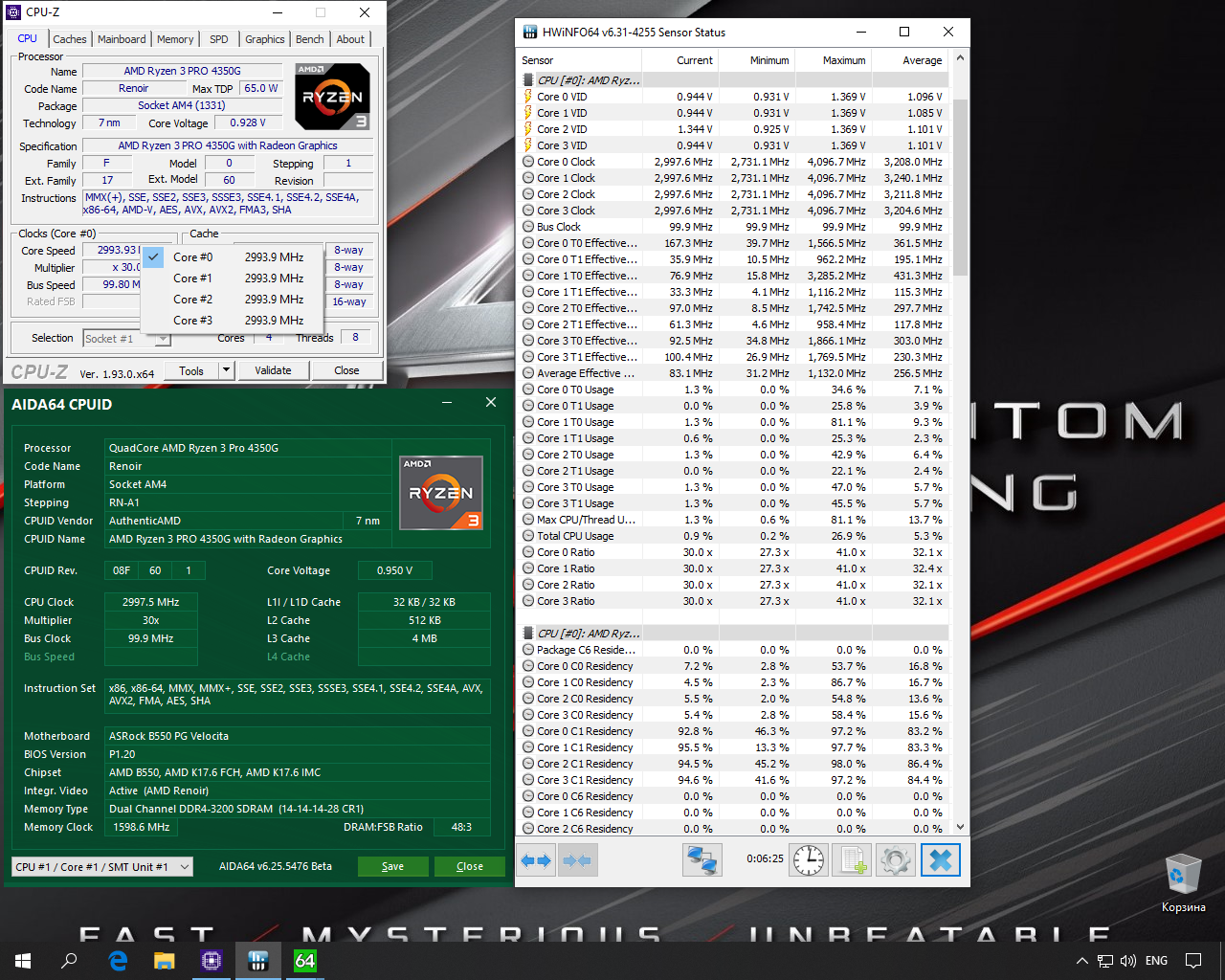Viewport: 1225px width, 980px height.
Task: Open the About tab in CPU-Z
Action: (350, 39)
